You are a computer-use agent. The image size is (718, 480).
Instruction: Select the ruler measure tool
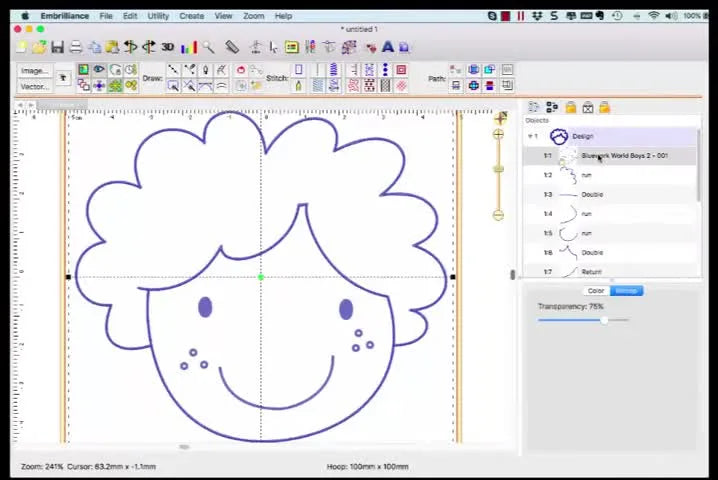pos(232,47)
